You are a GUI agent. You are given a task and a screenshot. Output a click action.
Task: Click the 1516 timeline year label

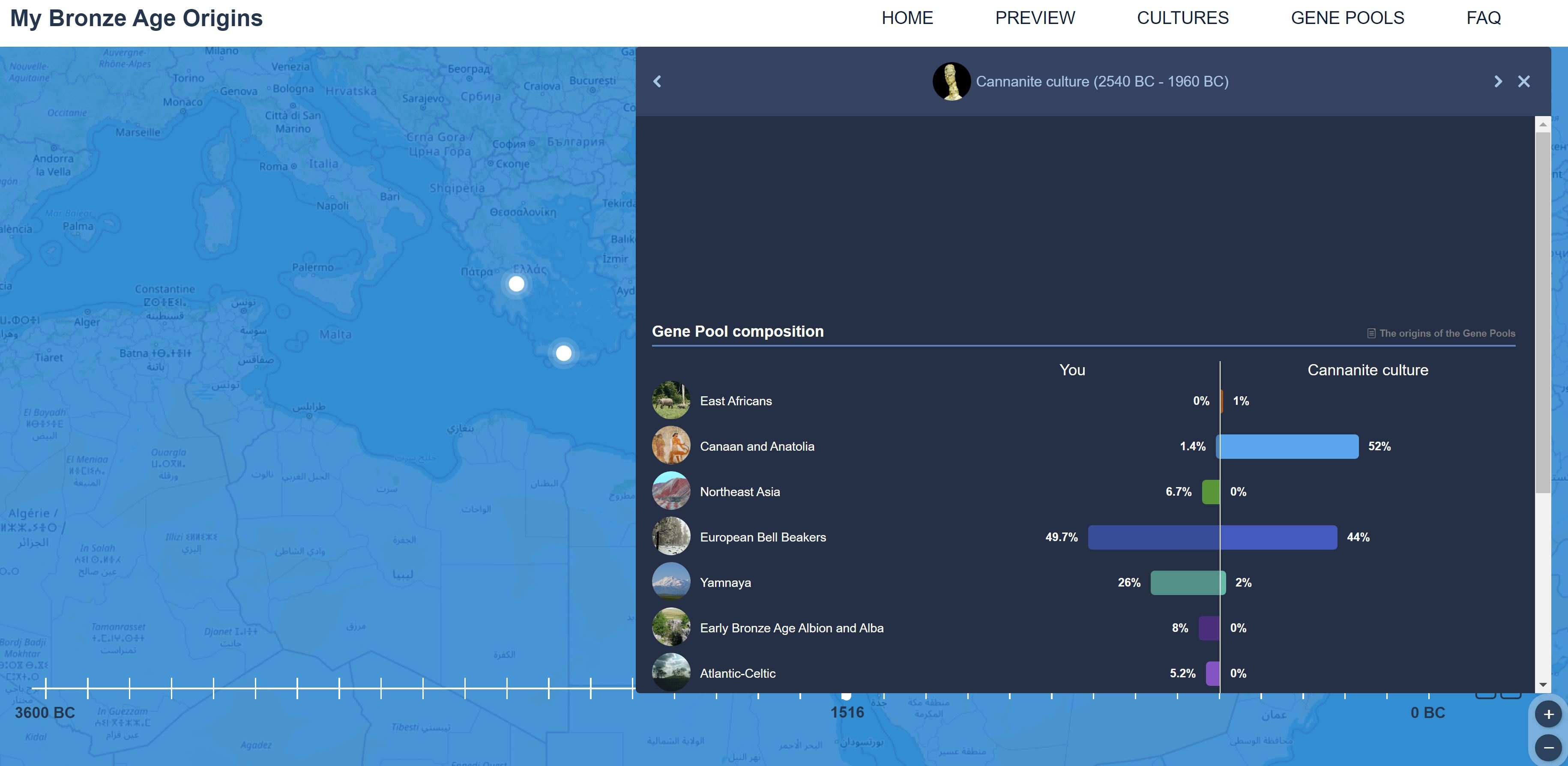tap(847, 712)
